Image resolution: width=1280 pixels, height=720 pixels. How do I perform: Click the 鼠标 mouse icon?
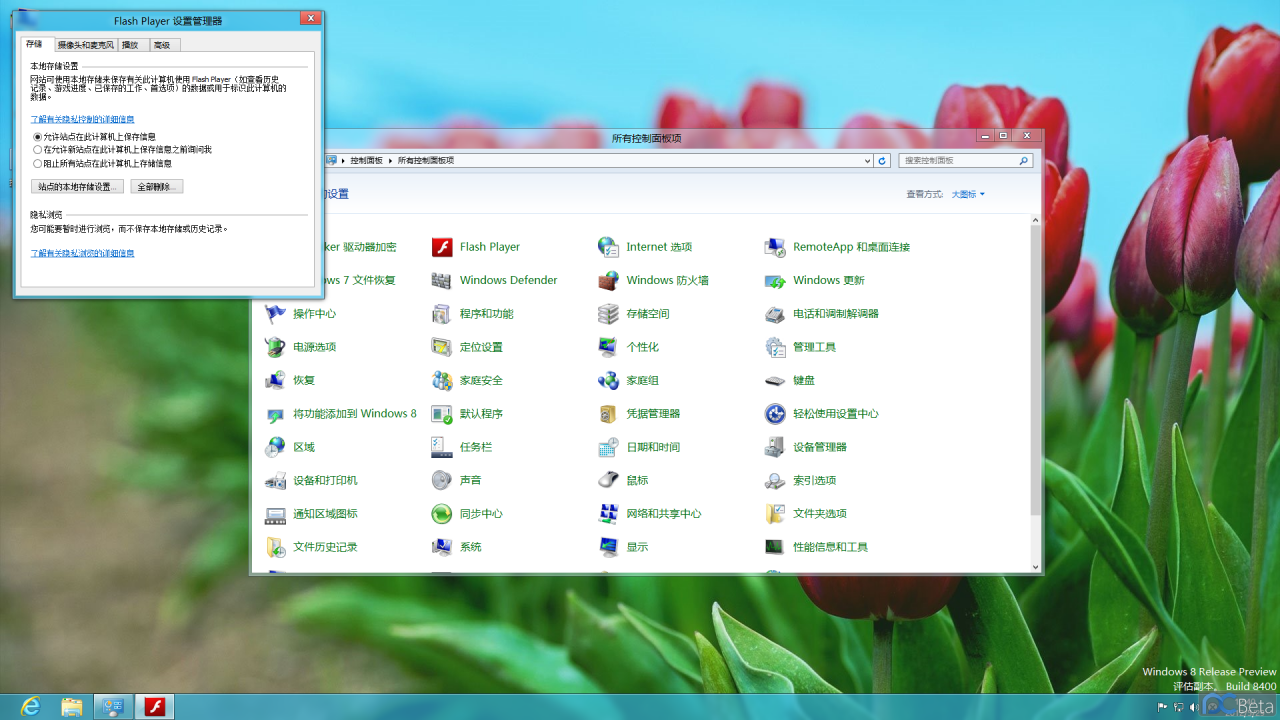pos(608,480)
